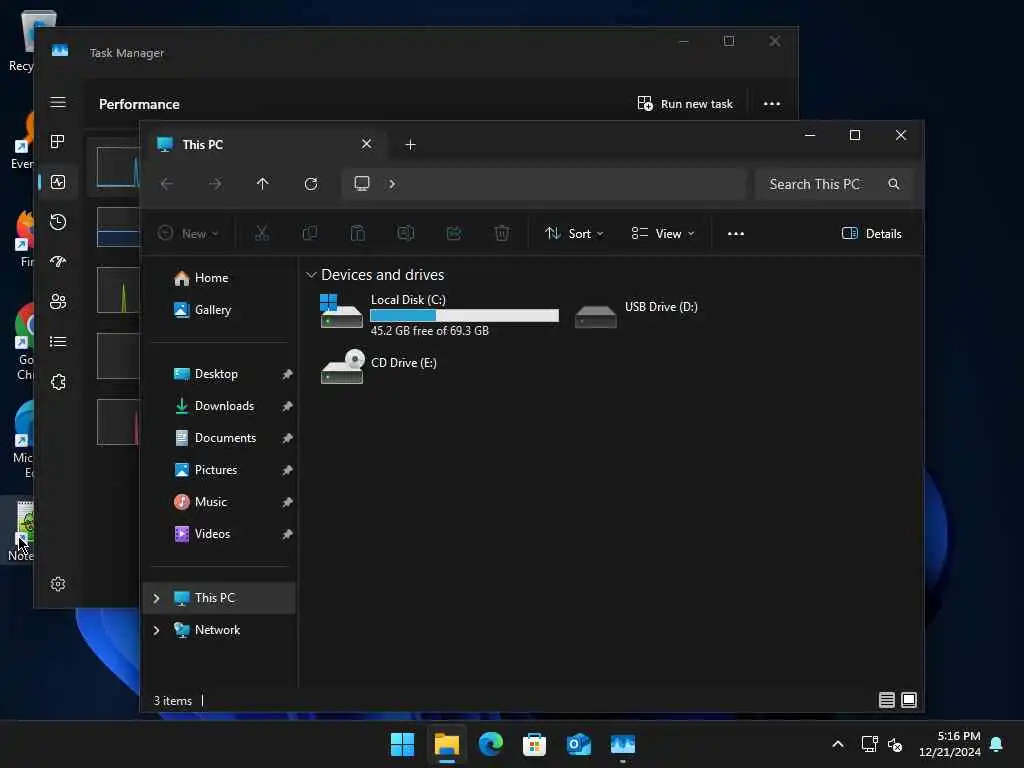Screen dimensions: 1024x768
Task: Click the Delete trash icon
Action: point(502,233)
